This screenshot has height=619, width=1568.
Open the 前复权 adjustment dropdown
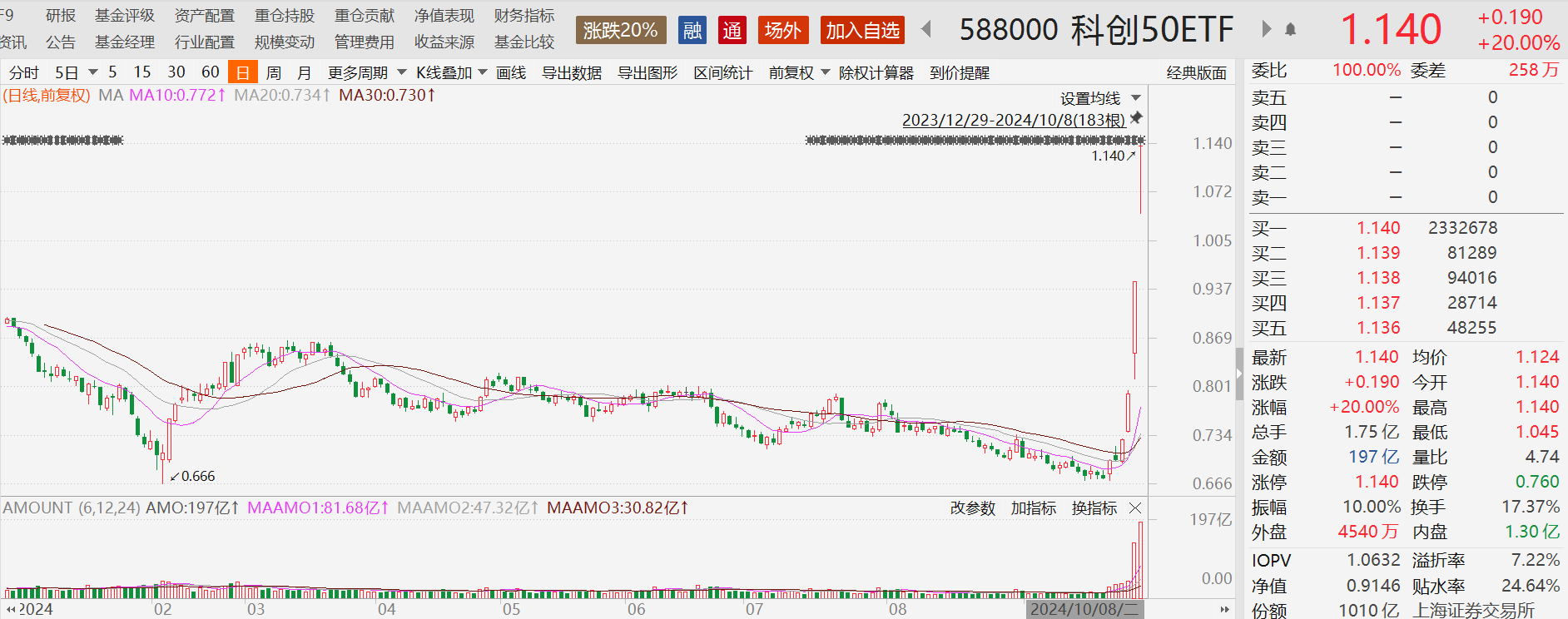click(799, 73)
